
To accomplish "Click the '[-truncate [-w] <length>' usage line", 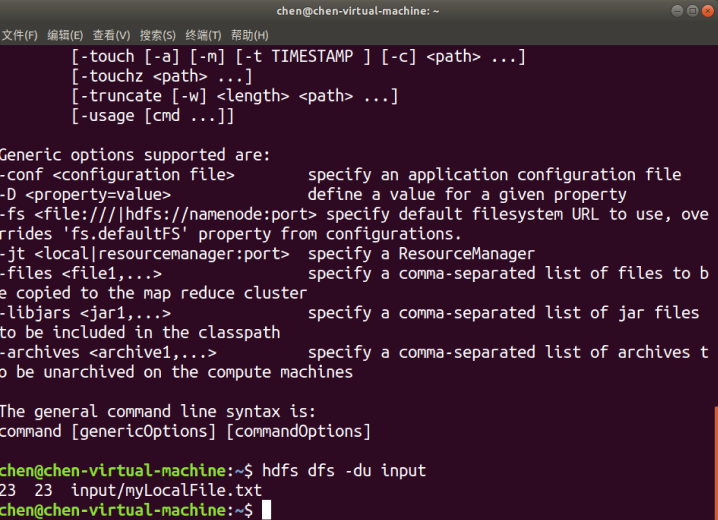I will [x=235, y=96].
